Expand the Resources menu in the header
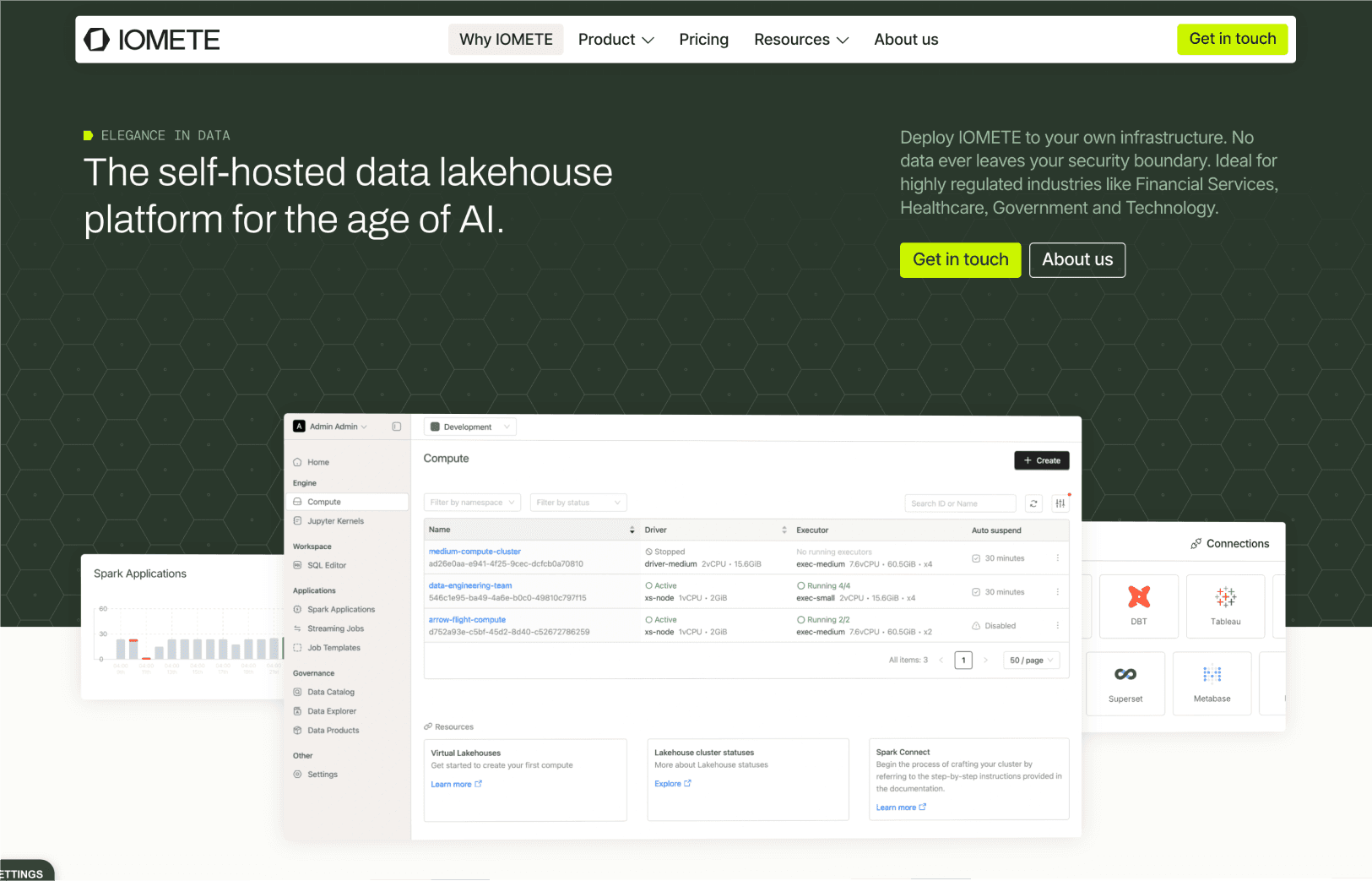Screen dimensions: 1372x881 pyautogui.click(x=801, y=40)
